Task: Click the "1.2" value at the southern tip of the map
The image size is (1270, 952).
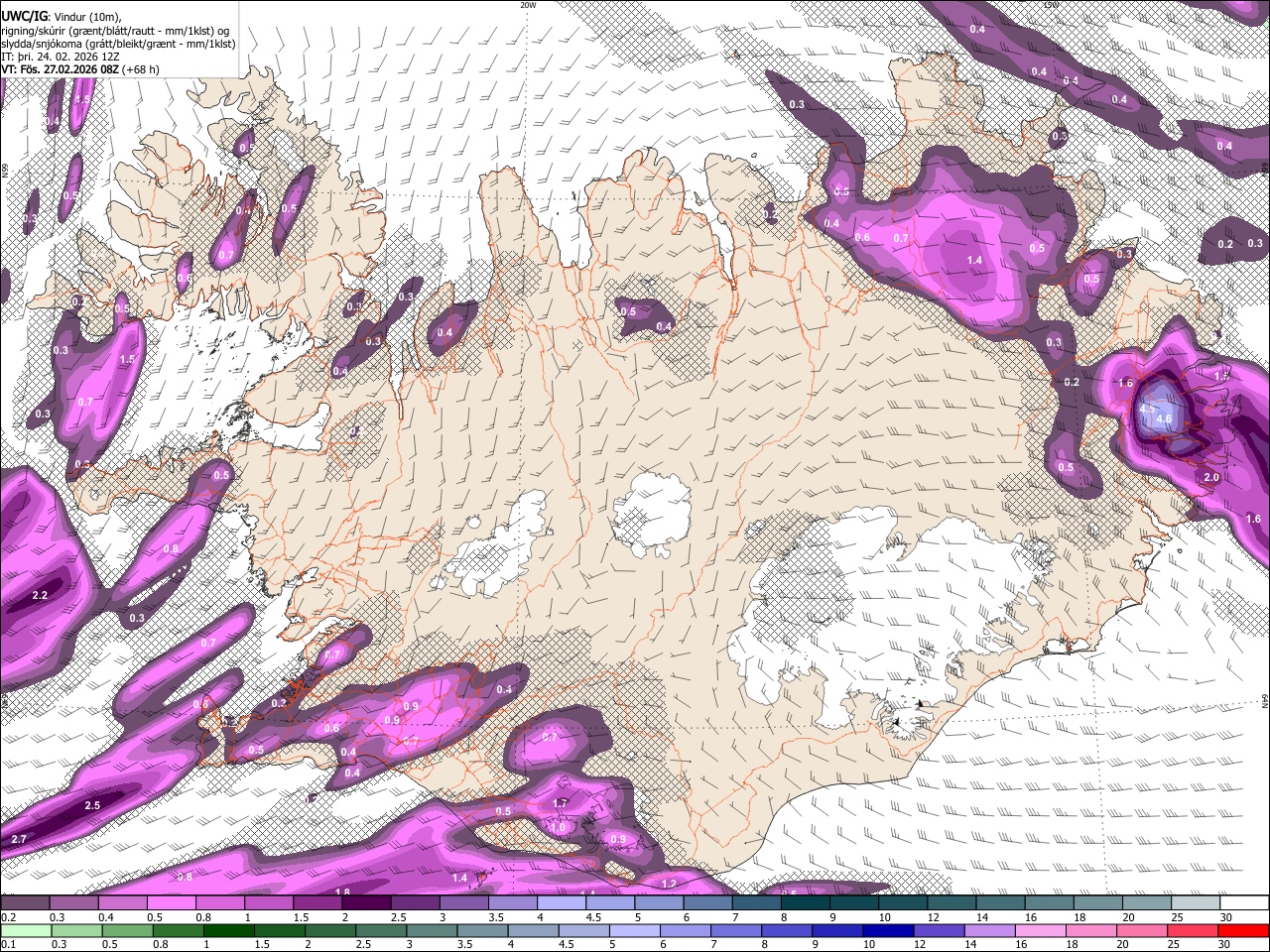Action: (669, 884)
